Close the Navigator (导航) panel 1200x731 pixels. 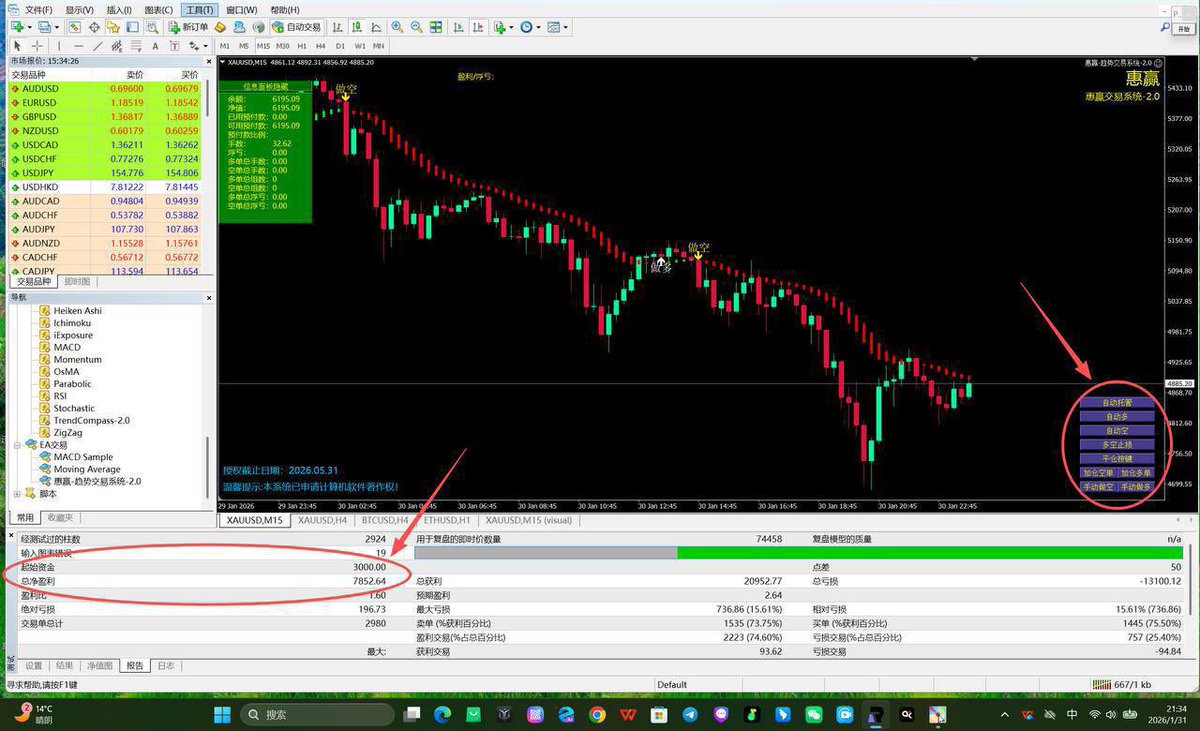tap(208, 297)
